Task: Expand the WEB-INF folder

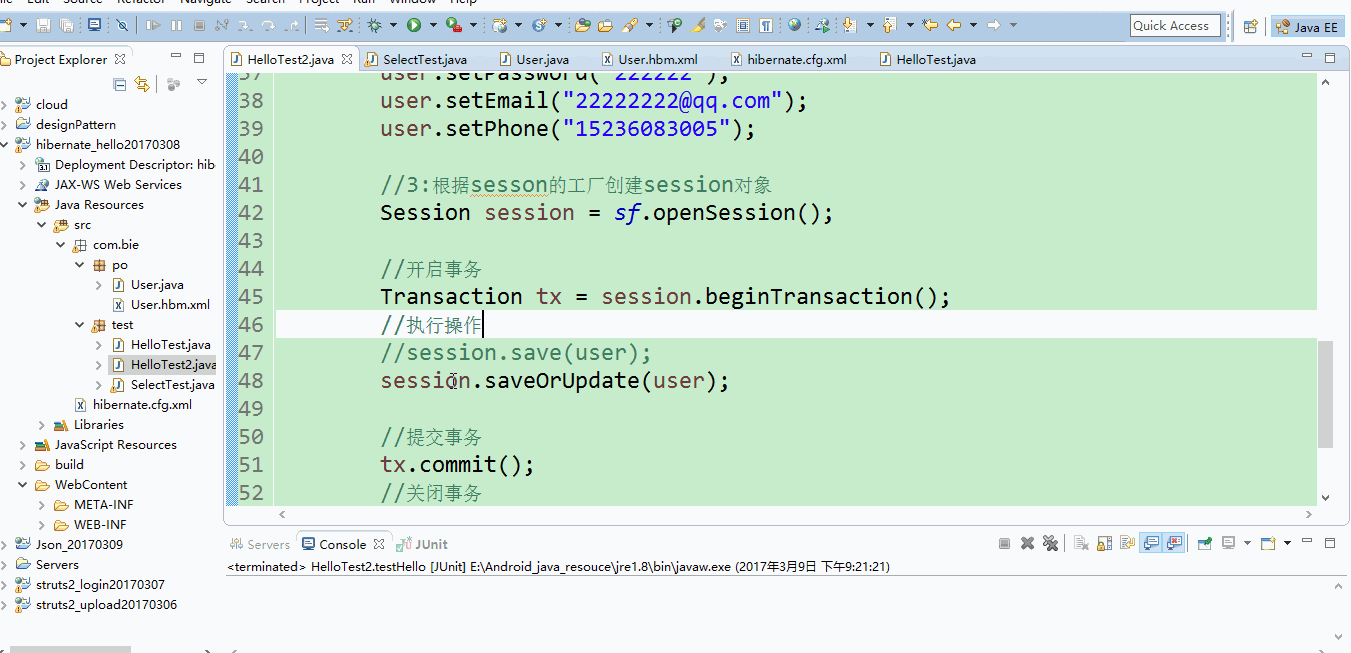Action: coord(42,524)
